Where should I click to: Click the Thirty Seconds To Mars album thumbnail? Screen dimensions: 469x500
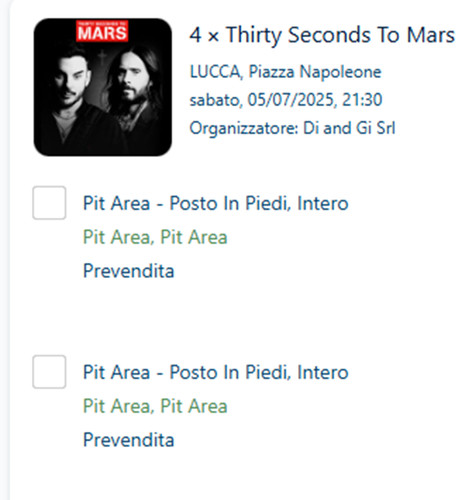[103, 87]
